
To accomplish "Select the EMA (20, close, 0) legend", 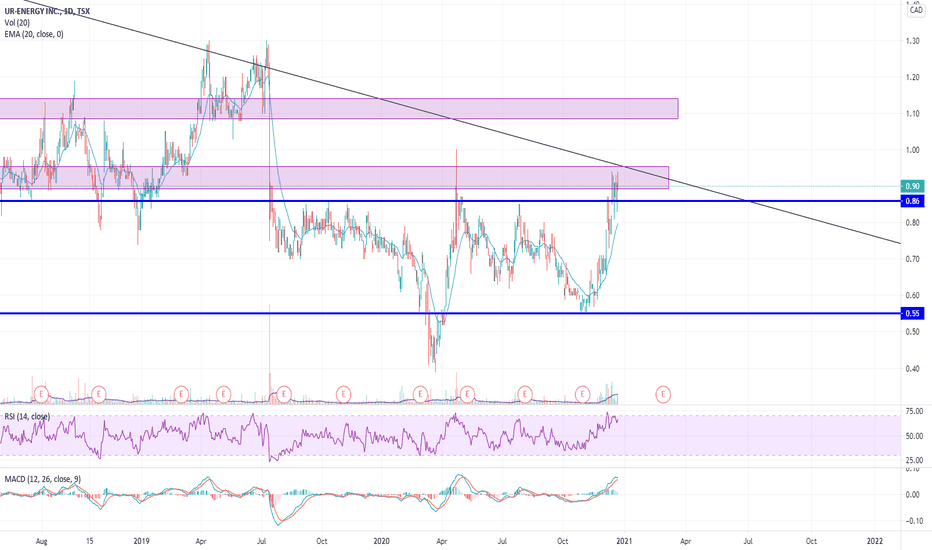I will (34, 34).
